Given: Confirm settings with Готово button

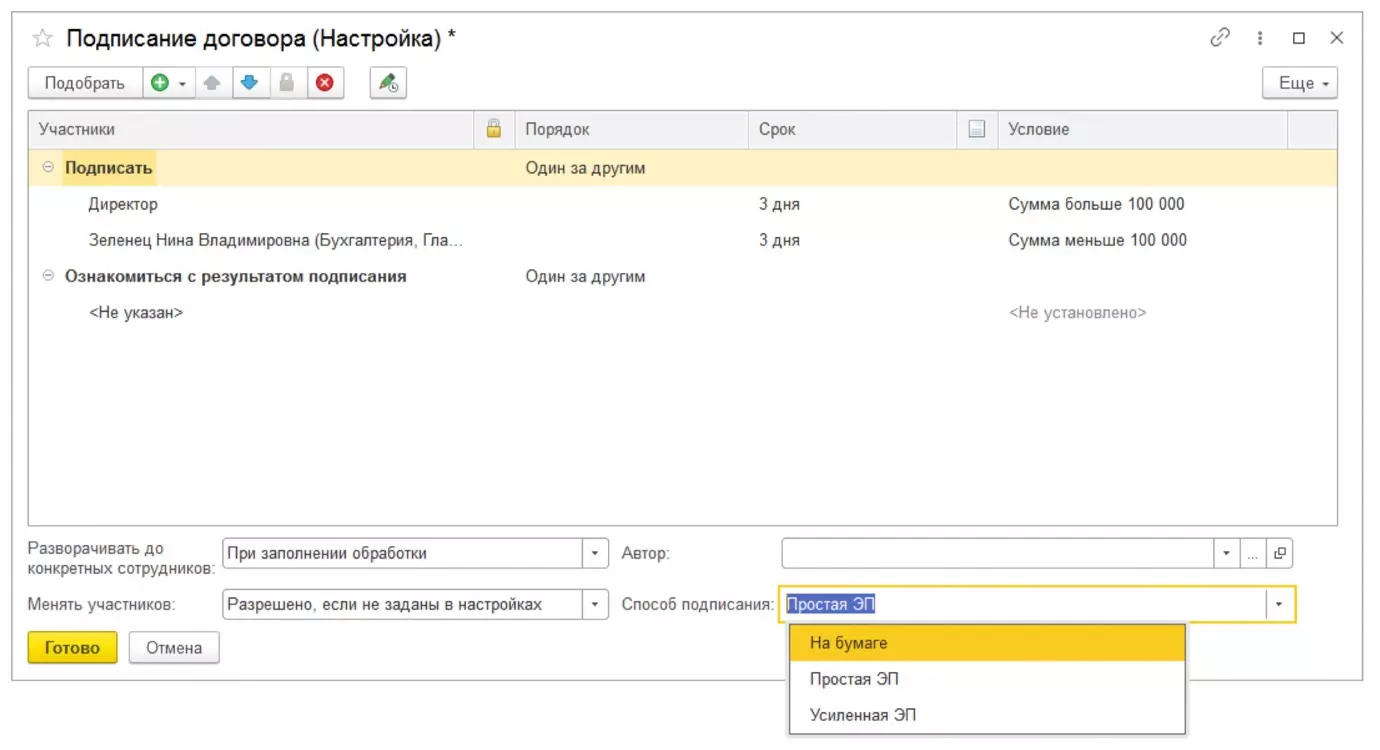Looking at the screenshot, I should (72, 647).
